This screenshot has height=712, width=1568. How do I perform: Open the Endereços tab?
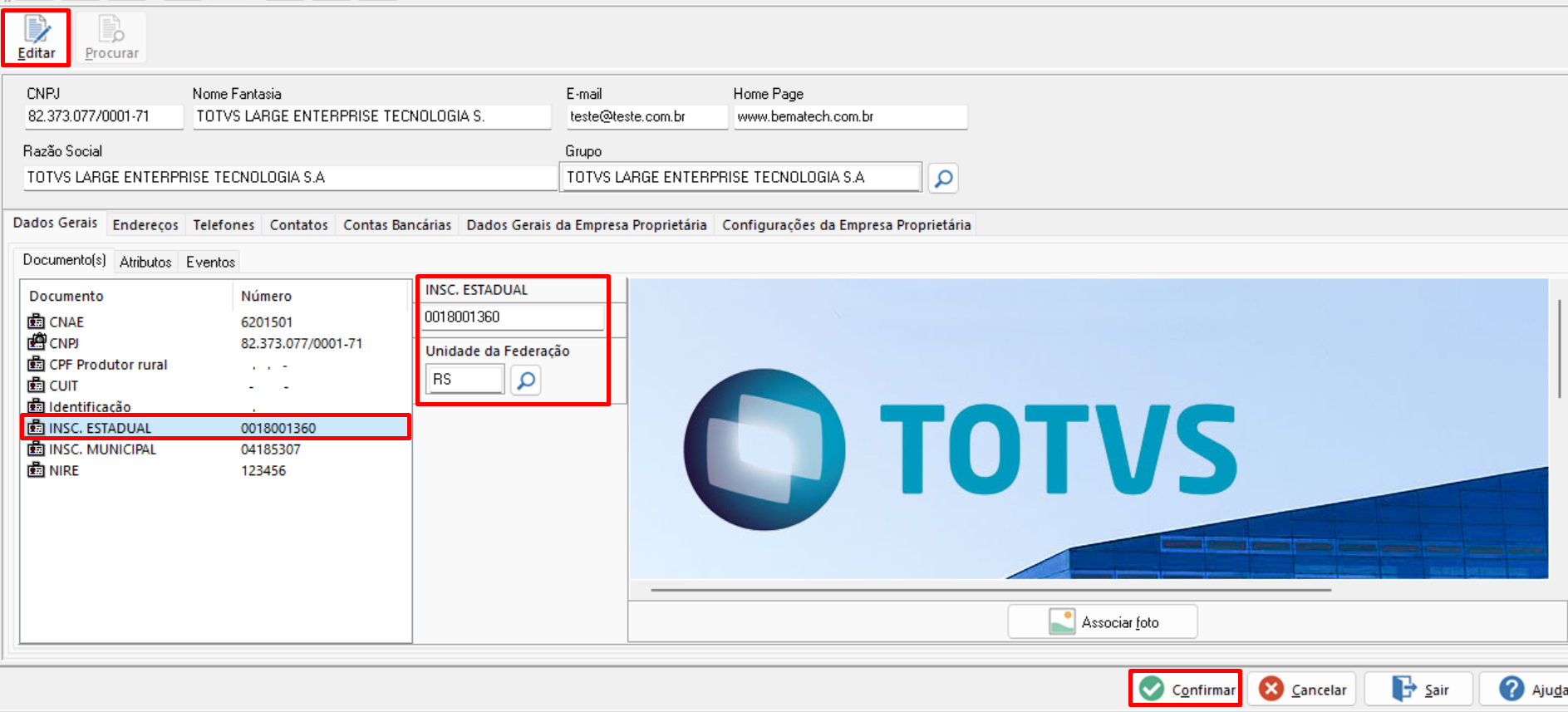(145, 225)
